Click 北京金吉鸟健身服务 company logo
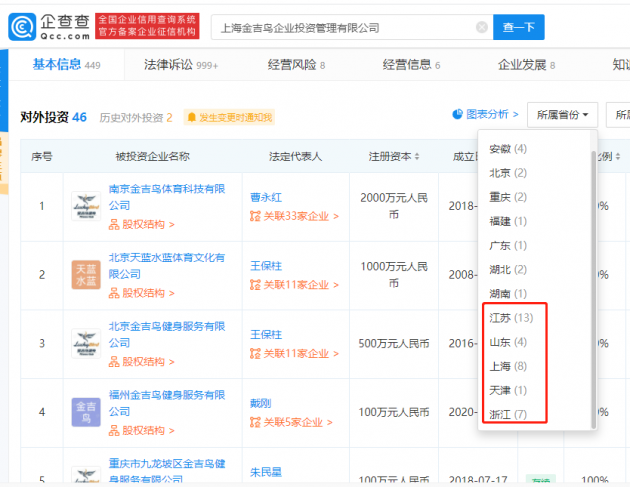 pos(86,343)
